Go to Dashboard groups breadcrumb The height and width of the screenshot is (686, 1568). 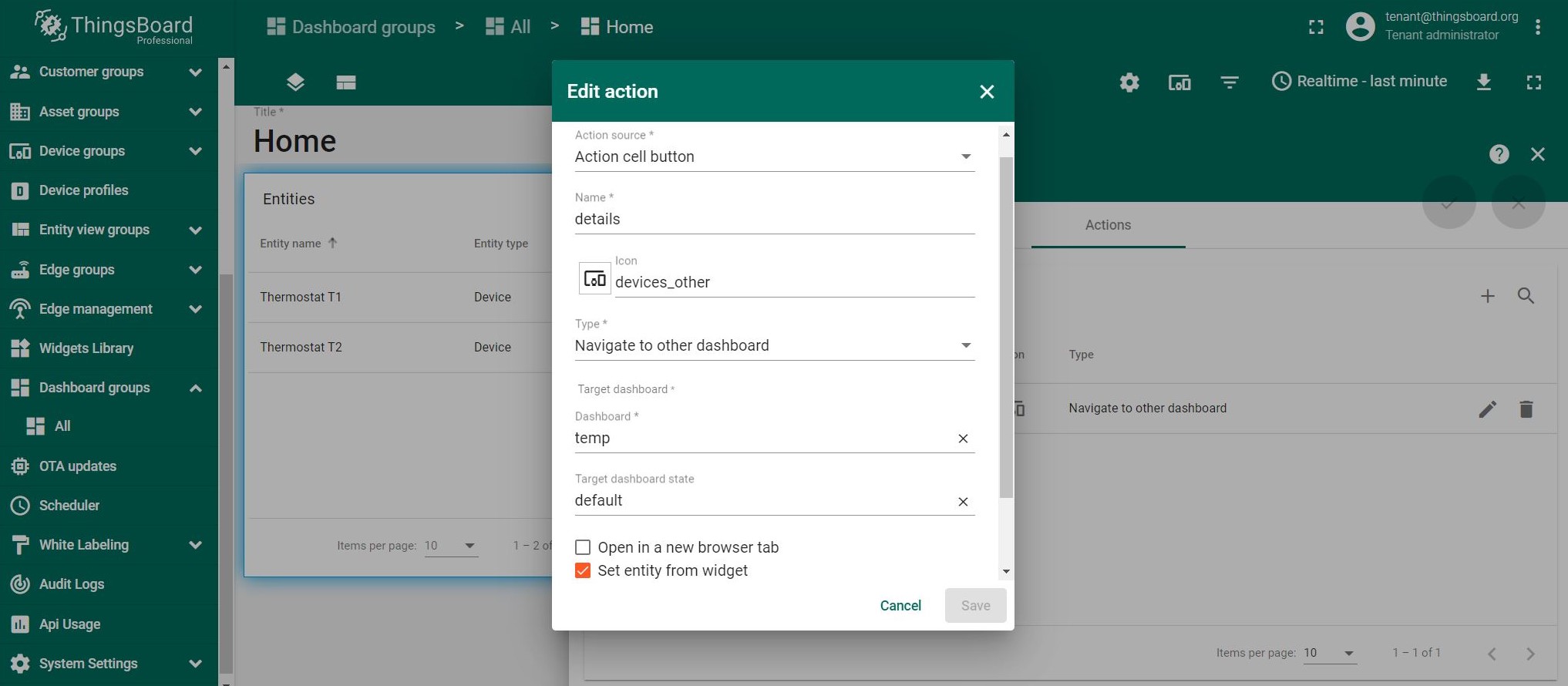click(x=351, y=27)
